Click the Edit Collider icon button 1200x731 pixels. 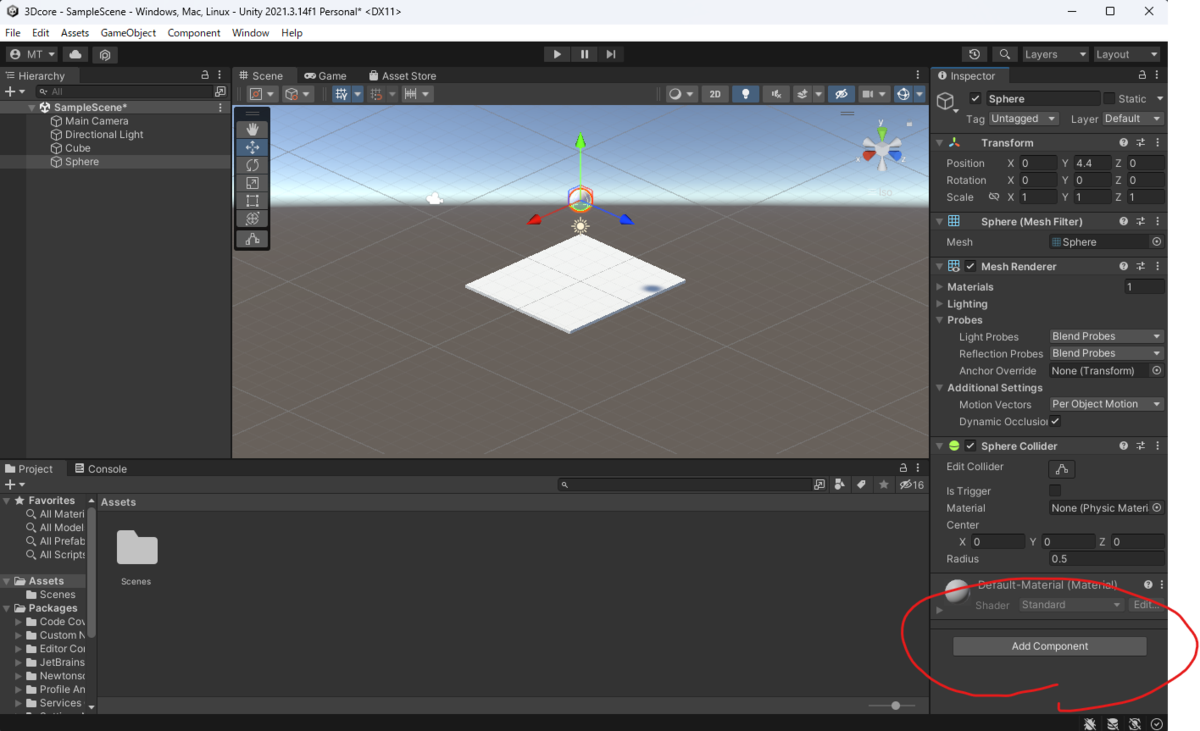coord(1062,469)
